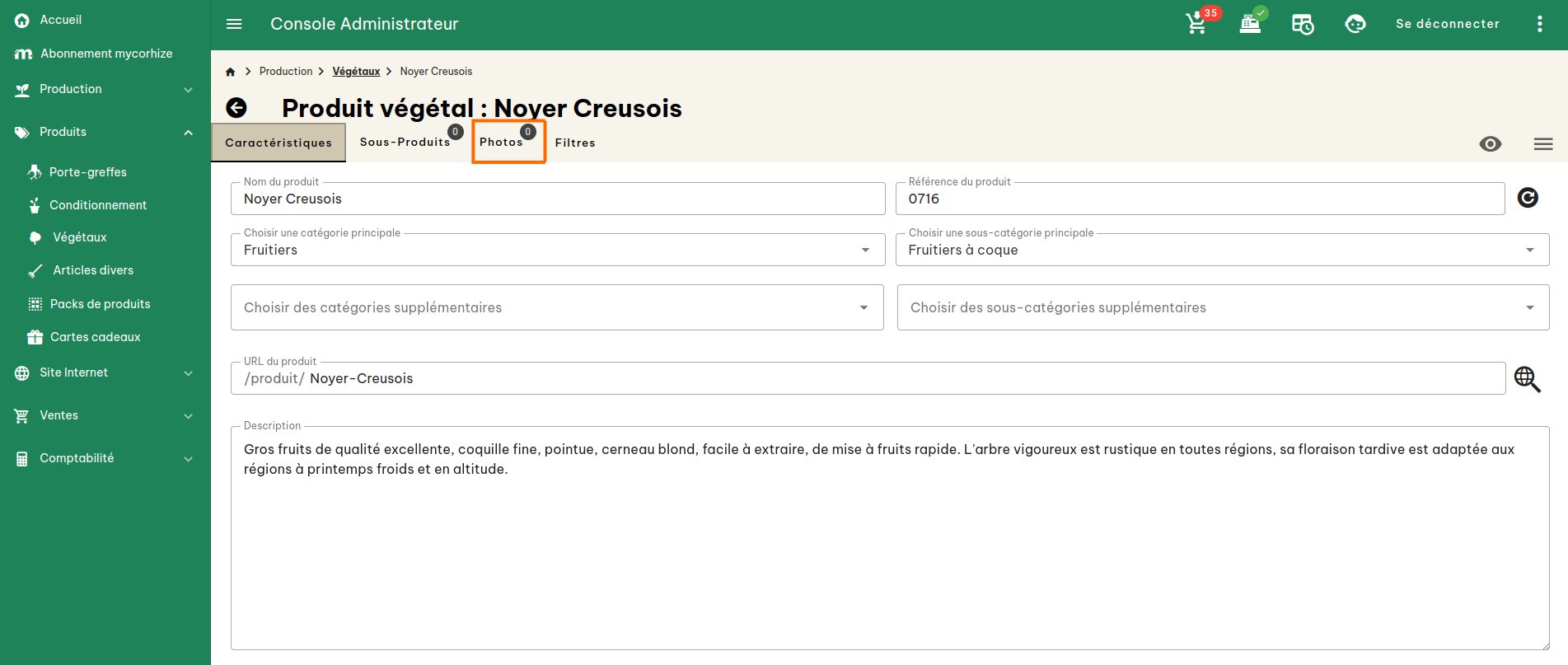Screen dimensions: 1568x665
Task: Click the home icon in breadcrumb
Action: 231,72
